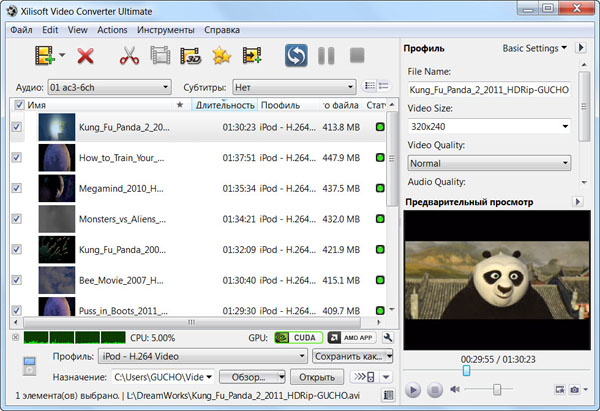The width and height of the screenshot is (600, 411).
Task: Open the Actions menu
Action: (x=112, y=29)
